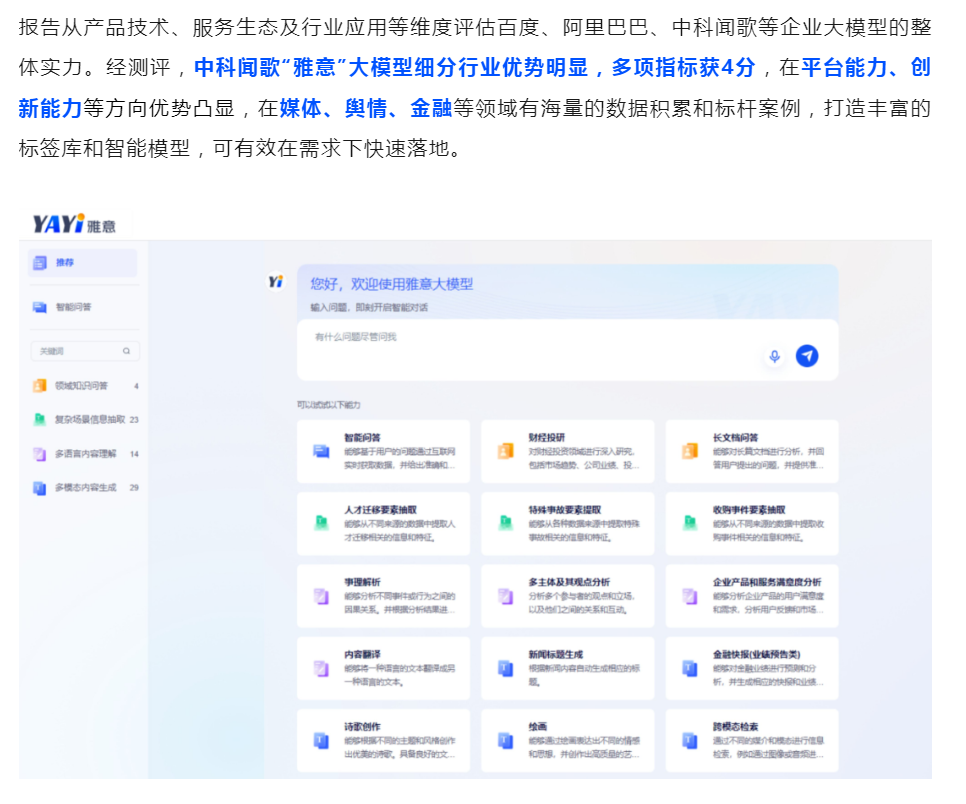Image resolution: width=966 pixels, height=804 pixels.
Task: Click the Yi assistant avatar beside greeting
Action: pos(276,283)
